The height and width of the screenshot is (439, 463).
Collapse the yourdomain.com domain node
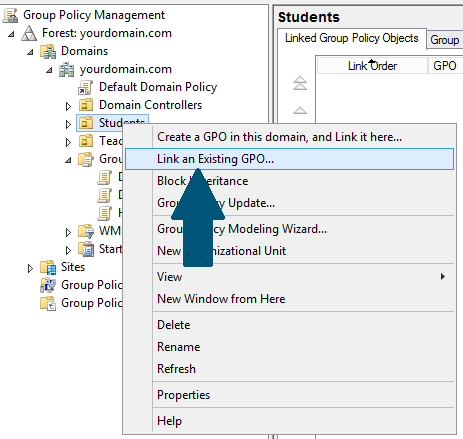click(49, 70)
